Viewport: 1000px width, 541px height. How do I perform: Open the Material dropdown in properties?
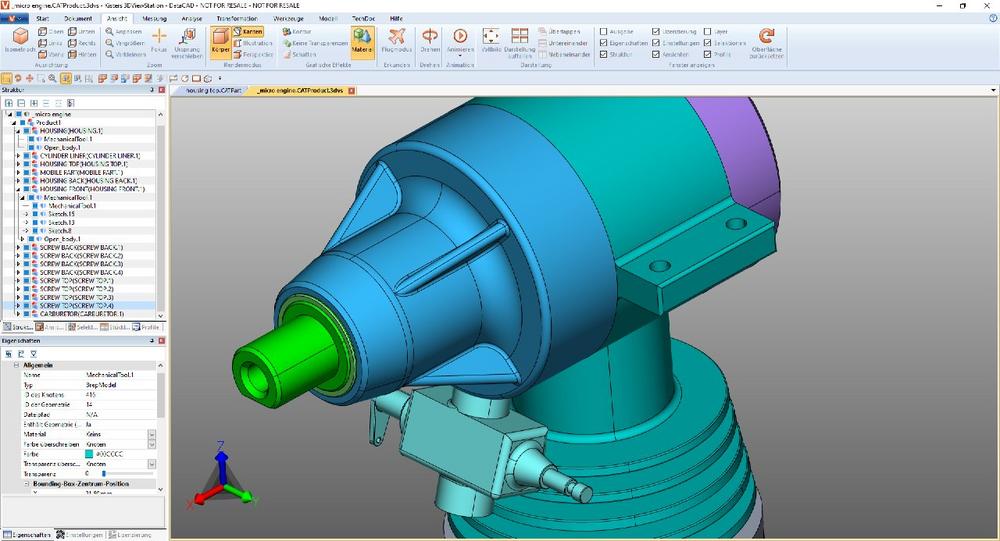151,433
